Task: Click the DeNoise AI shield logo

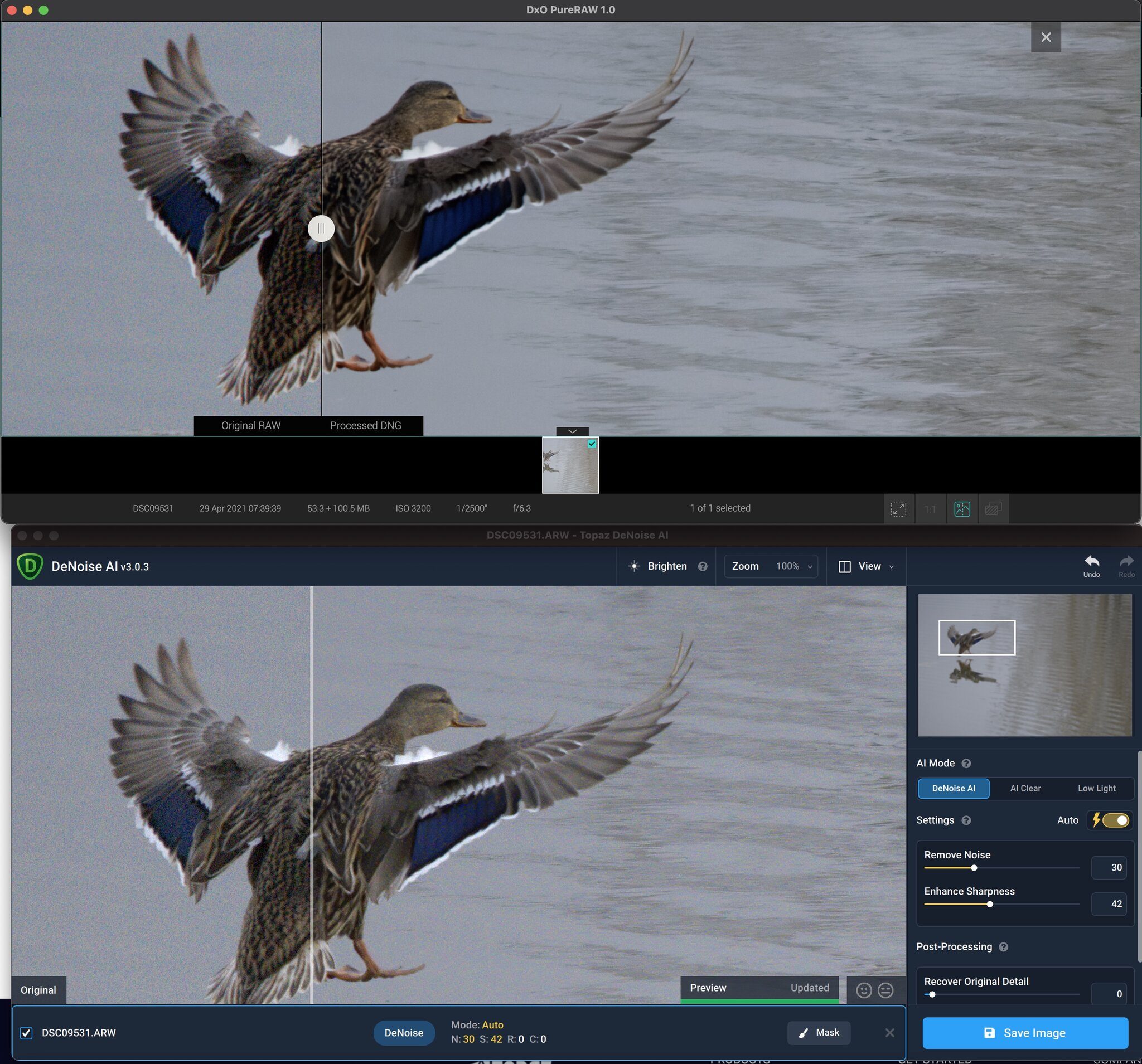Action: click(30, 566)
